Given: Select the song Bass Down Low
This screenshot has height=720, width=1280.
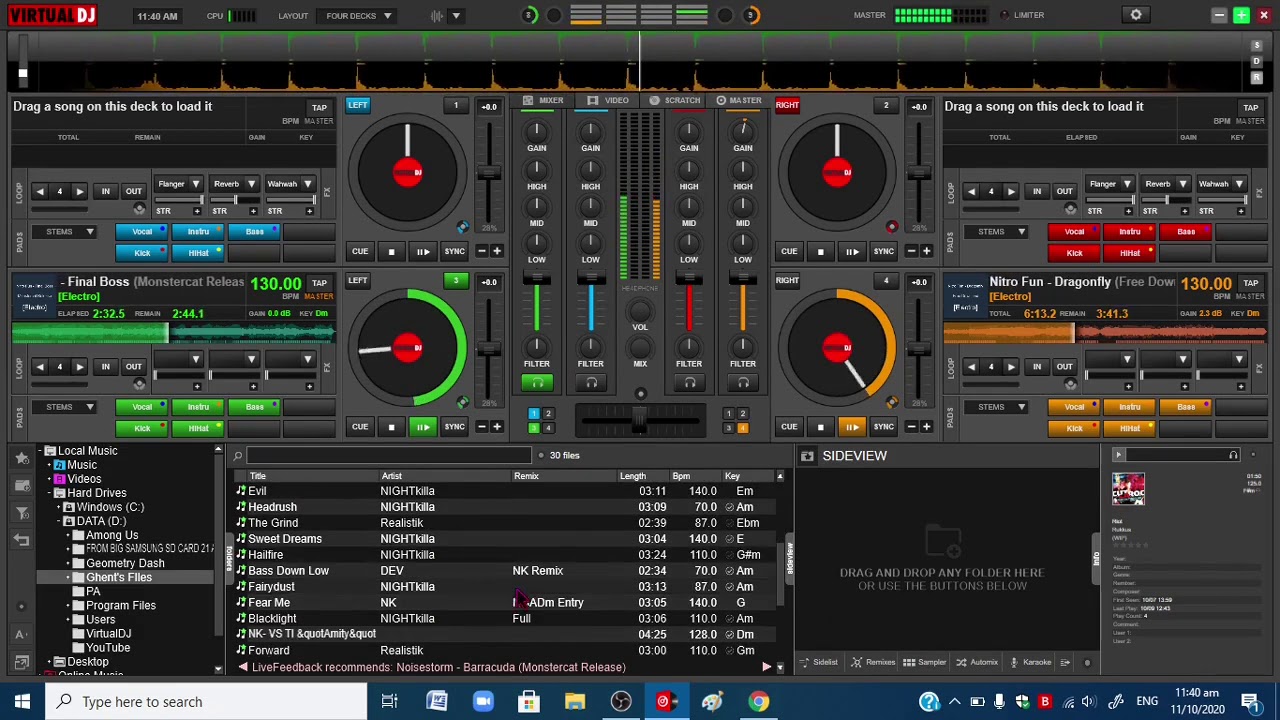Looking at the screenshot, I should [288, 571].
